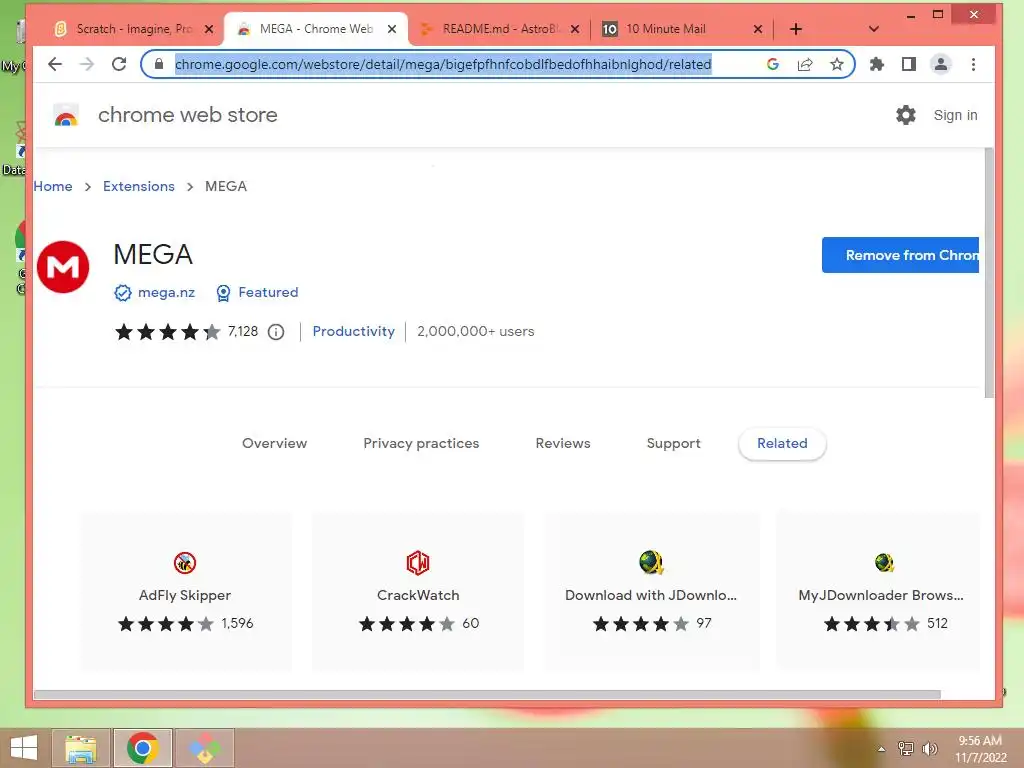Image resolution: width=1024 pixels, height=768 pixels.
Task: Click the MyJDownloader Brows... title text
Action: [x=881, y=595]
